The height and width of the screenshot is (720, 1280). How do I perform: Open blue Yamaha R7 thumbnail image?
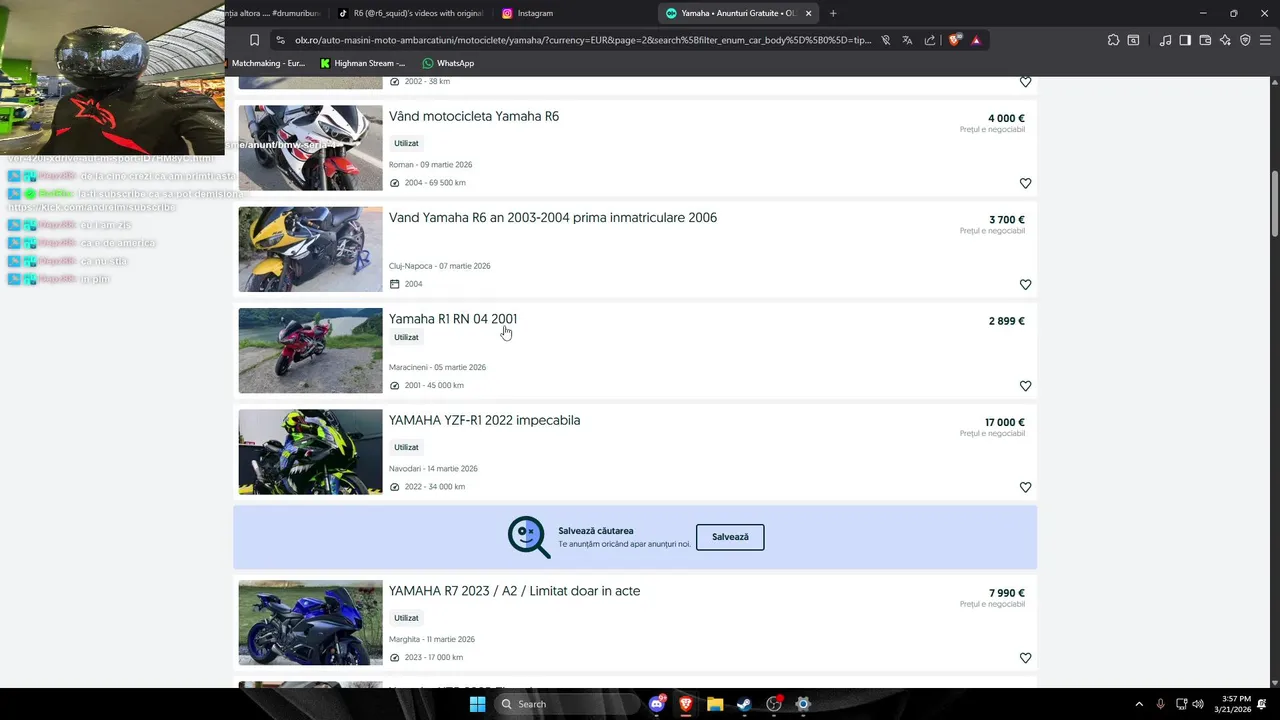pos(310,623)
